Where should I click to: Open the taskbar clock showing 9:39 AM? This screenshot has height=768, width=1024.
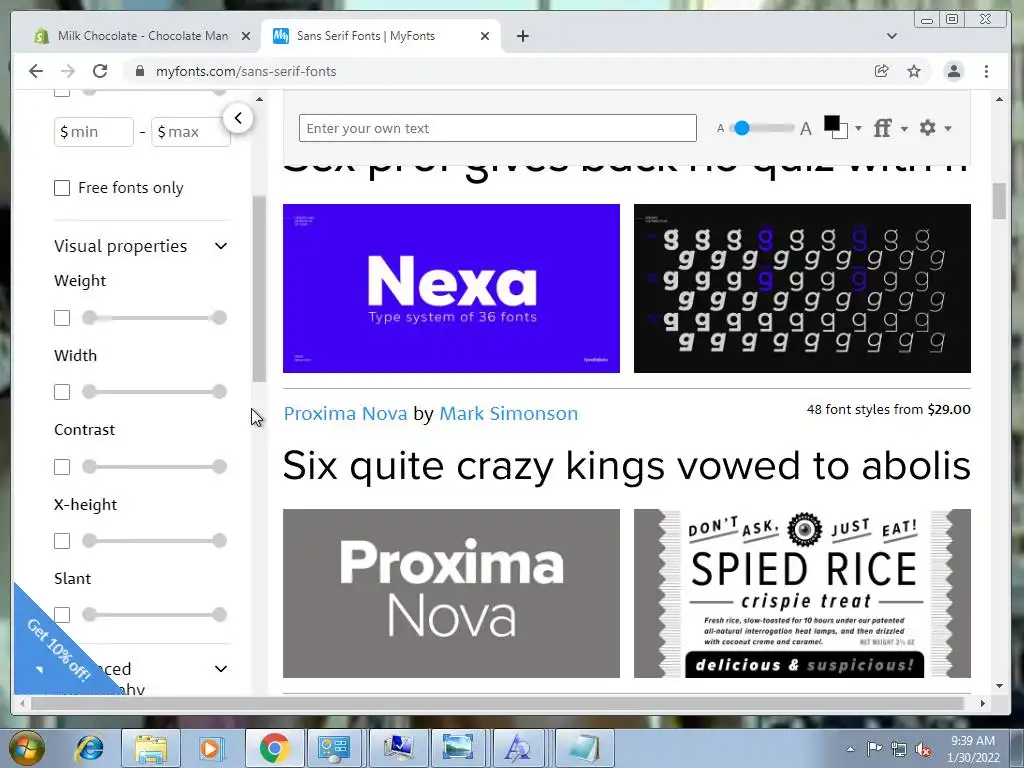pyautogui.click(x=973, y=749)
